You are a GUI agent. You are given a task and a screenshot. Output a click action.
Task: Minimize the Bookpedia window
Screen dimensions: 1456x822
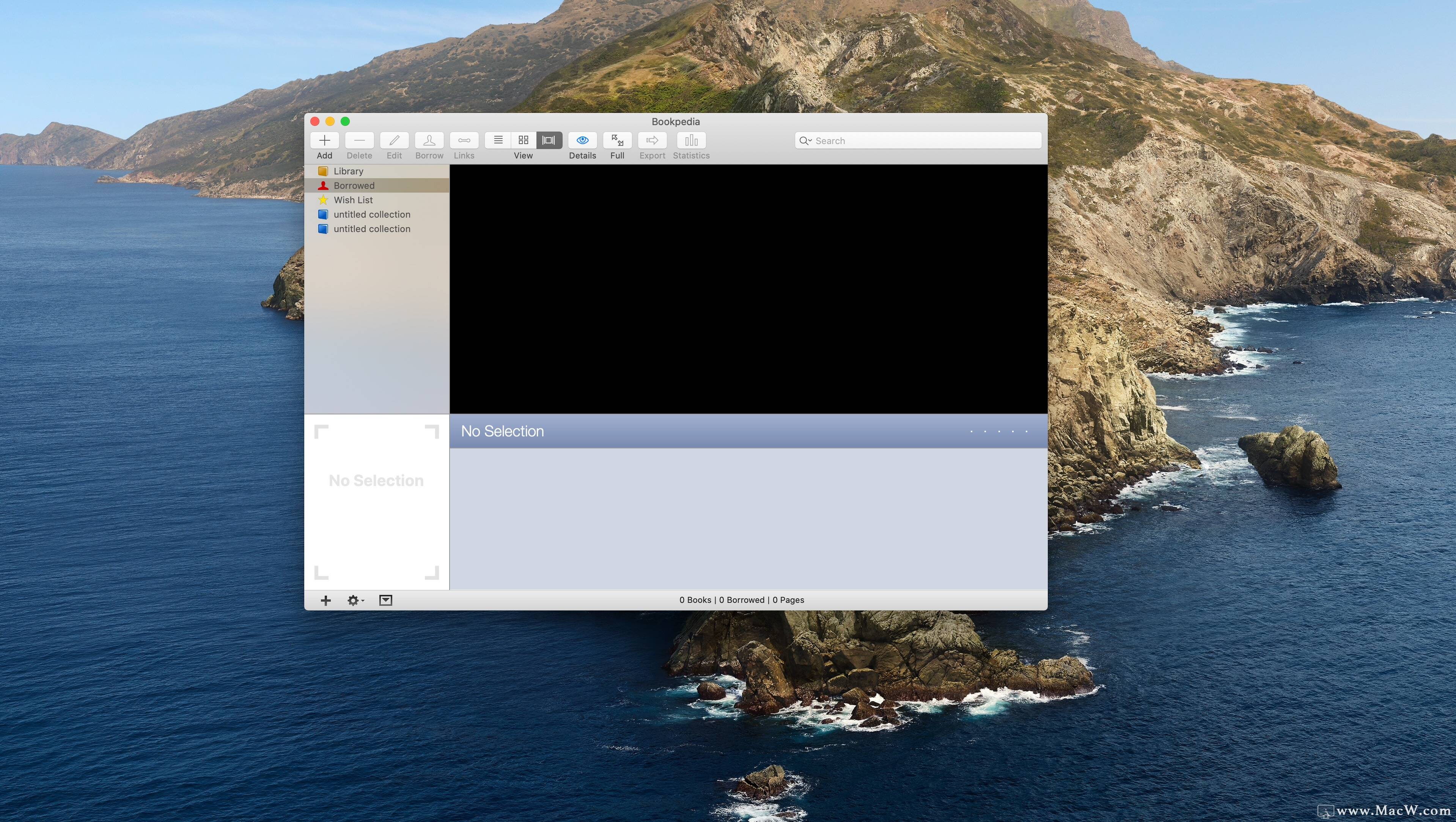(330, 121)
